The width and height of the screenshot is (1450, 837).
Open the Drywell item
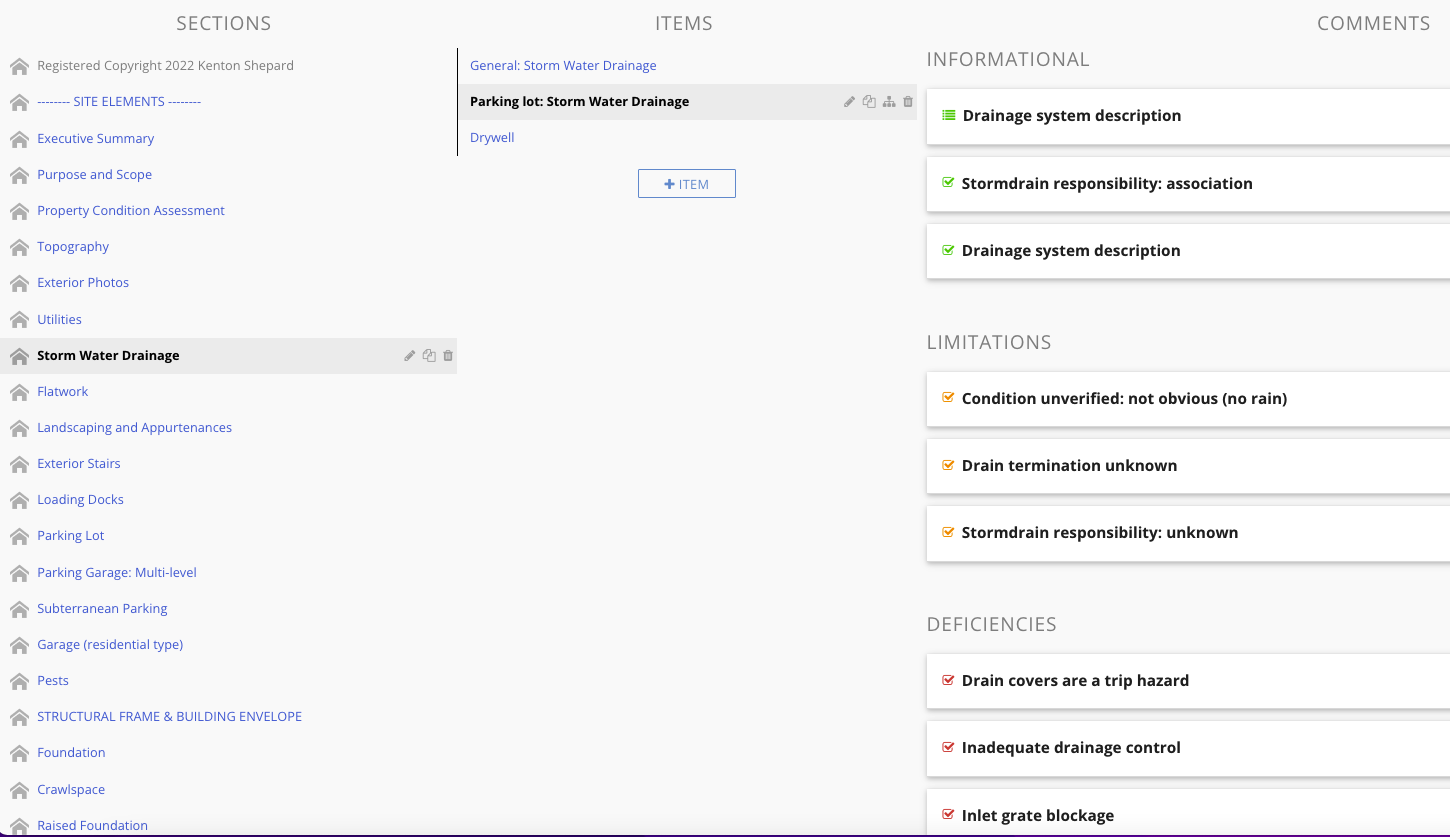point(492,138)
